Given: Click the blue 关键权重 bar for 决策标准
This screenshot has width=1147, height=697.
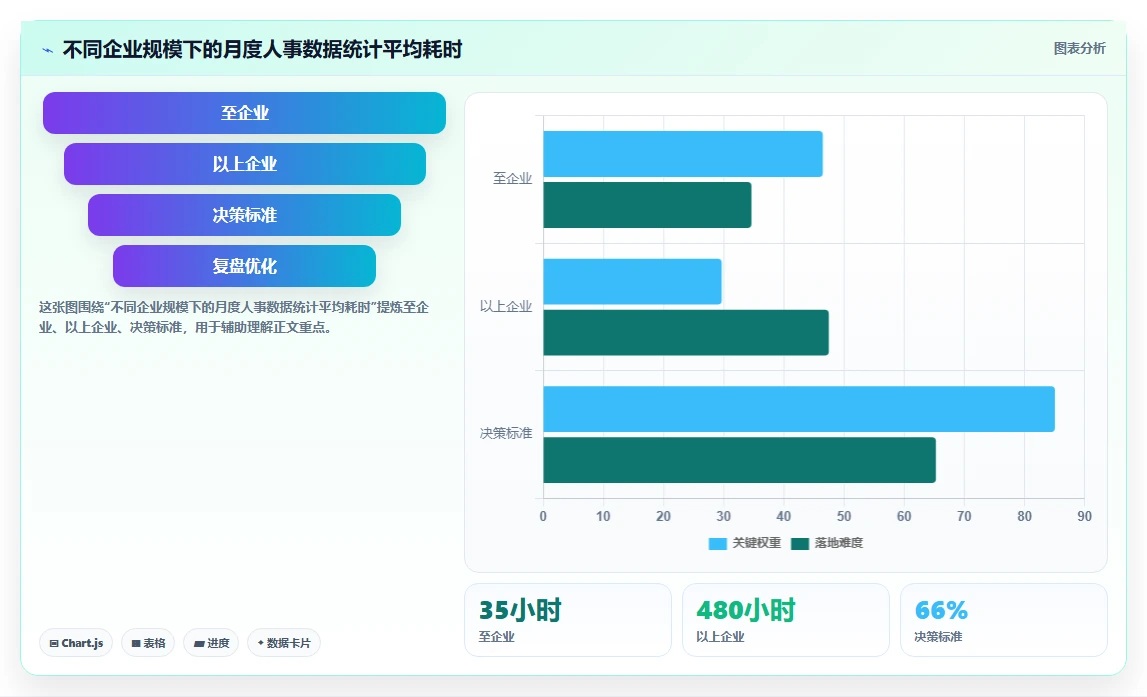Looking at the screenshot, I should (x=799, y=409).
